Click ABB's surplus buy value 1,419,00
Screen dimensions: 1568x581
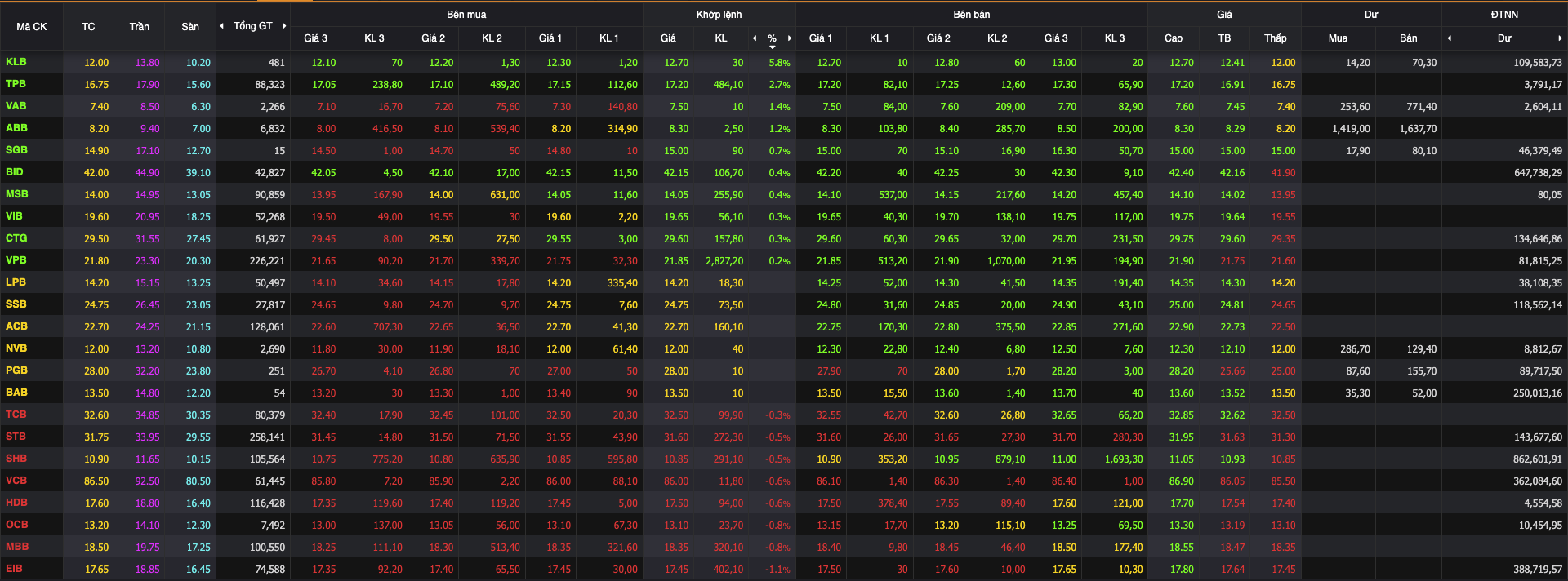1351,129
